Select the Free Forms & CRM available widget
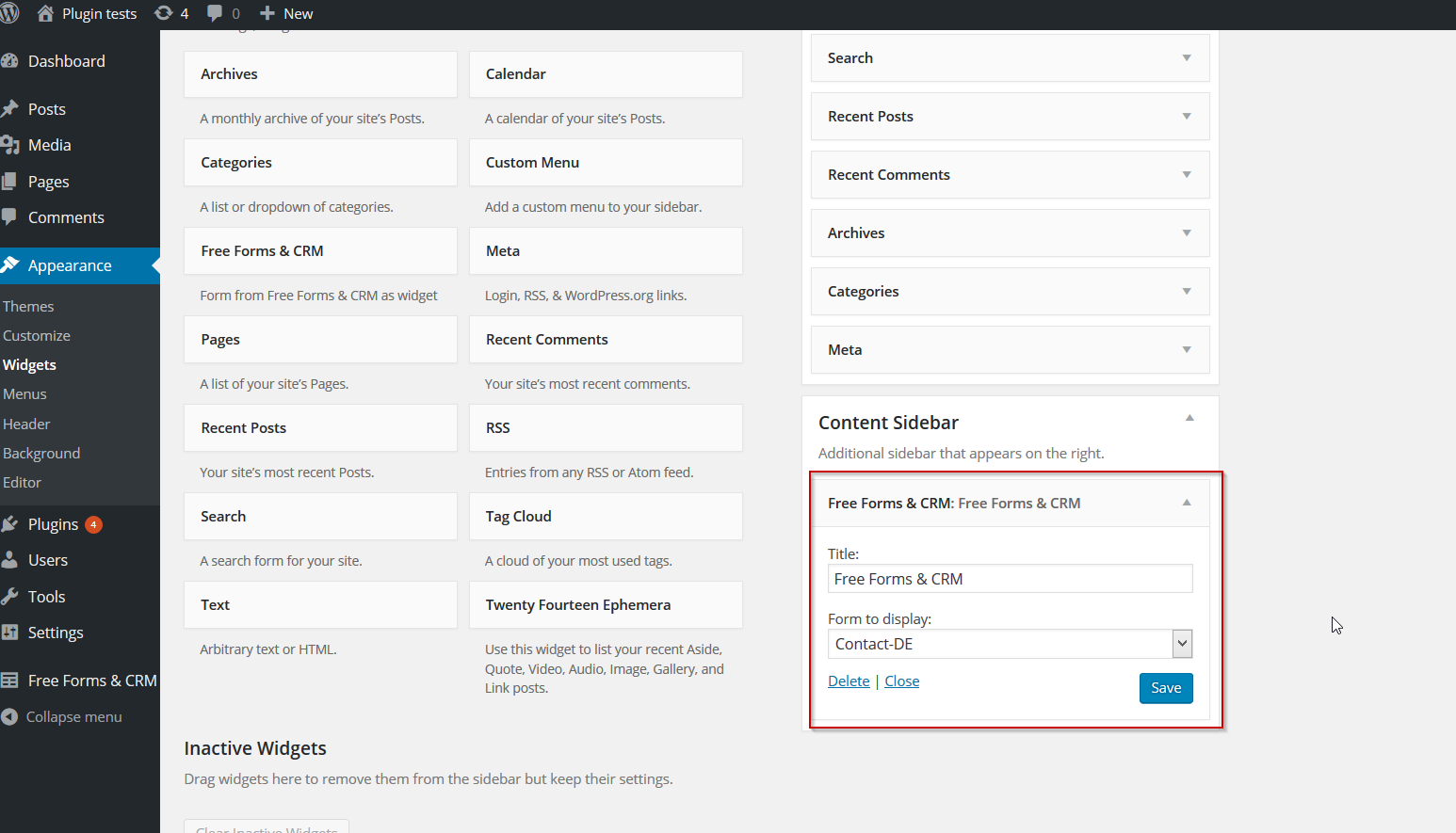 [x=320, y=251]
